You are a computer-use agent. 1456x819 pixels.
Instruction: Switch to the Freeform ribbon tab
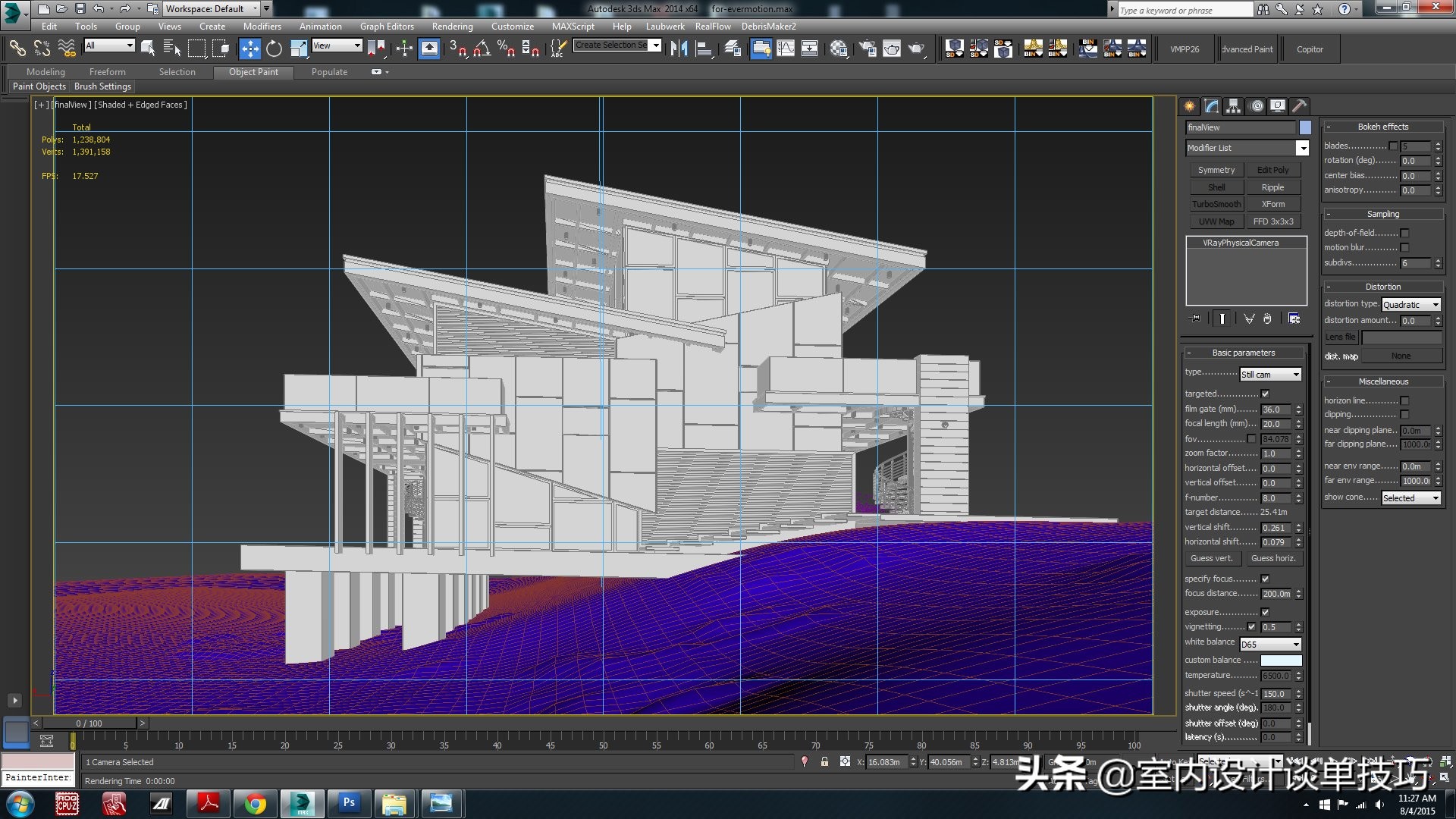[107, 72]
